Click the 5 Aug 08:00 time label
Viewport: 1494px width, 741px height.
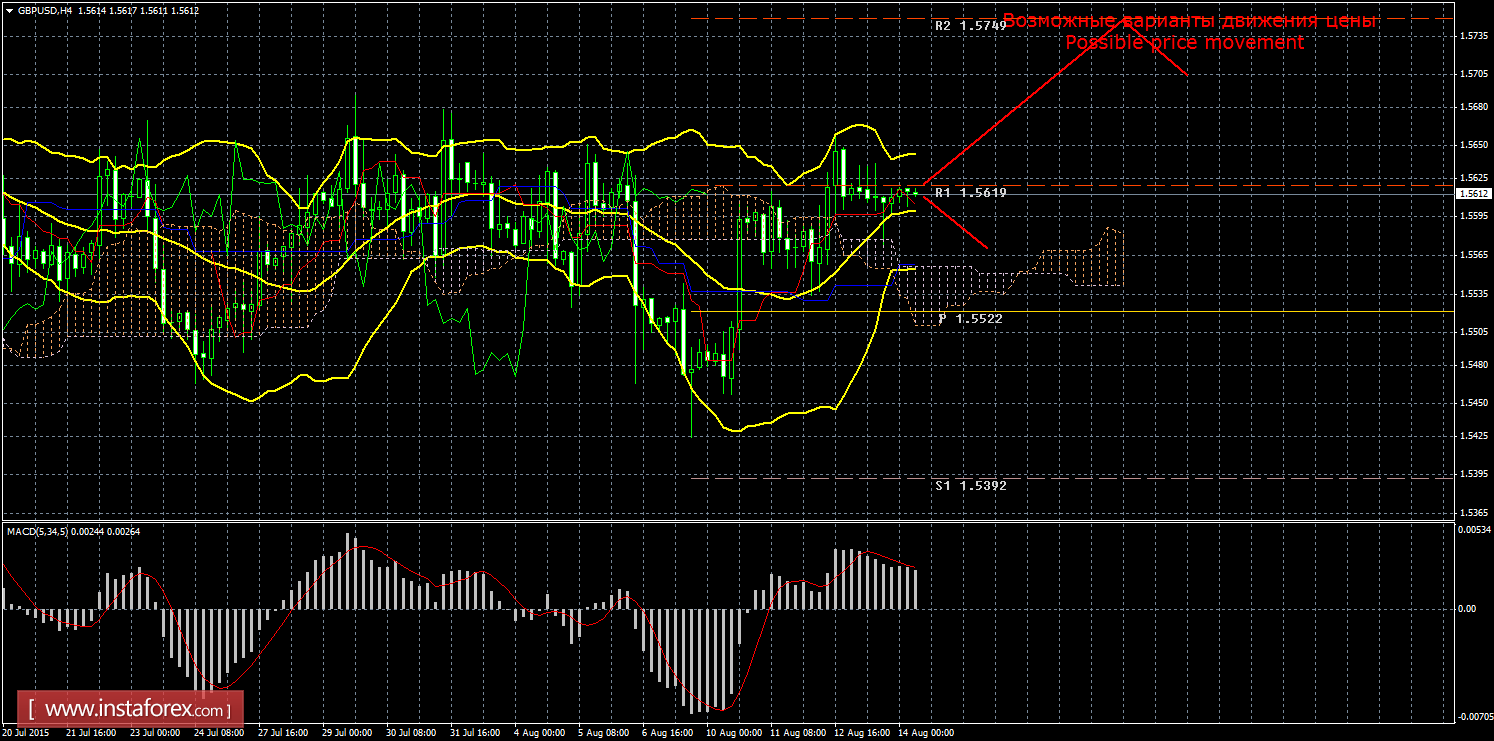point(602,733)
